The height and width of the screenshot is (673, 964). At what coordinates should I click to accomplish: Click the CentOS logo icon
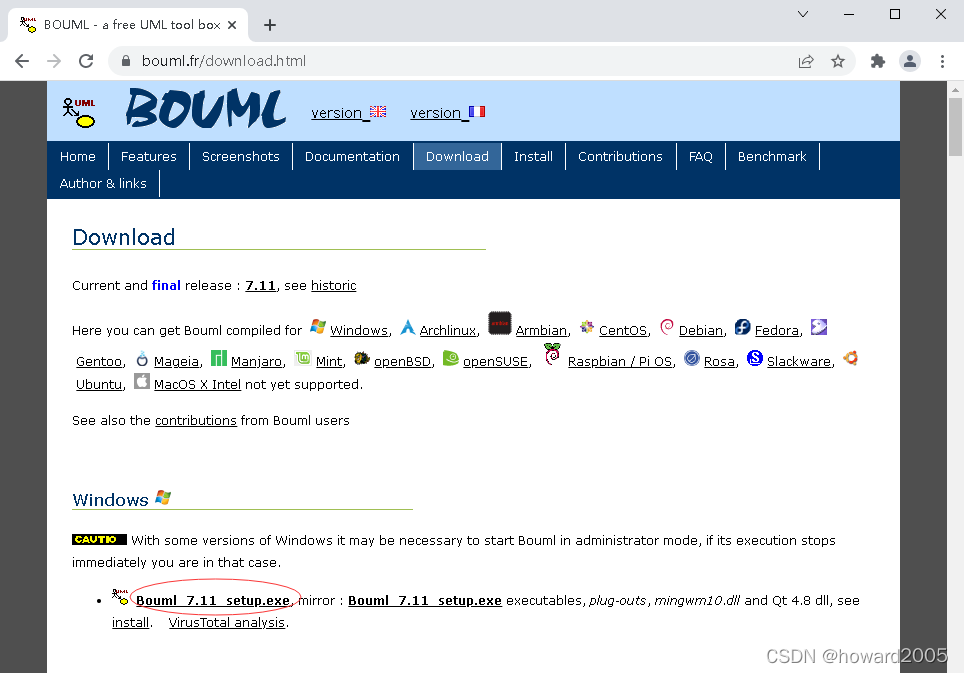pyautogui.click(x=587, y=327)
